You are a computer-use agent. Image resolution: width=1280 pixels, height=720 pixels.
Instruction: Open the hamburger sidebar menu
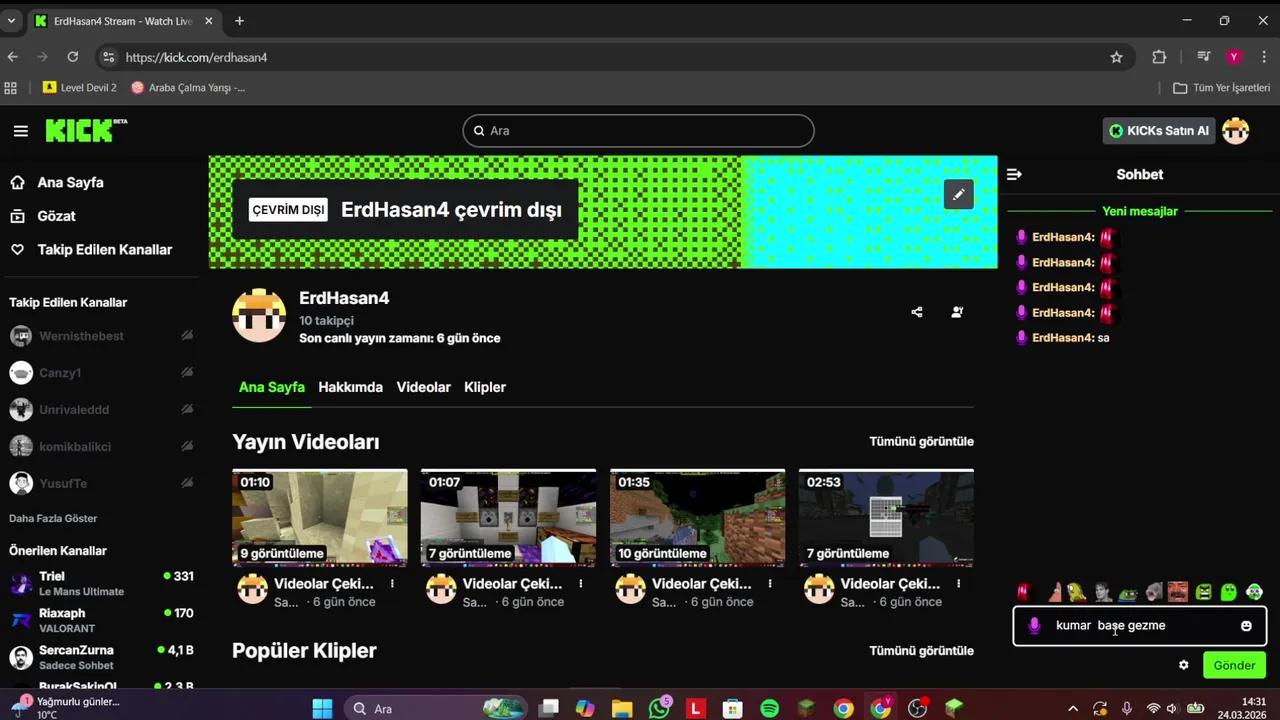point(21,131)
